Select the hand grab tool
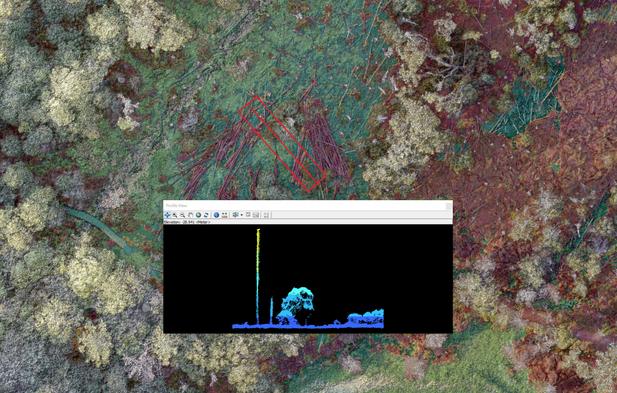617x393 pixels. [x=190, y=215]
